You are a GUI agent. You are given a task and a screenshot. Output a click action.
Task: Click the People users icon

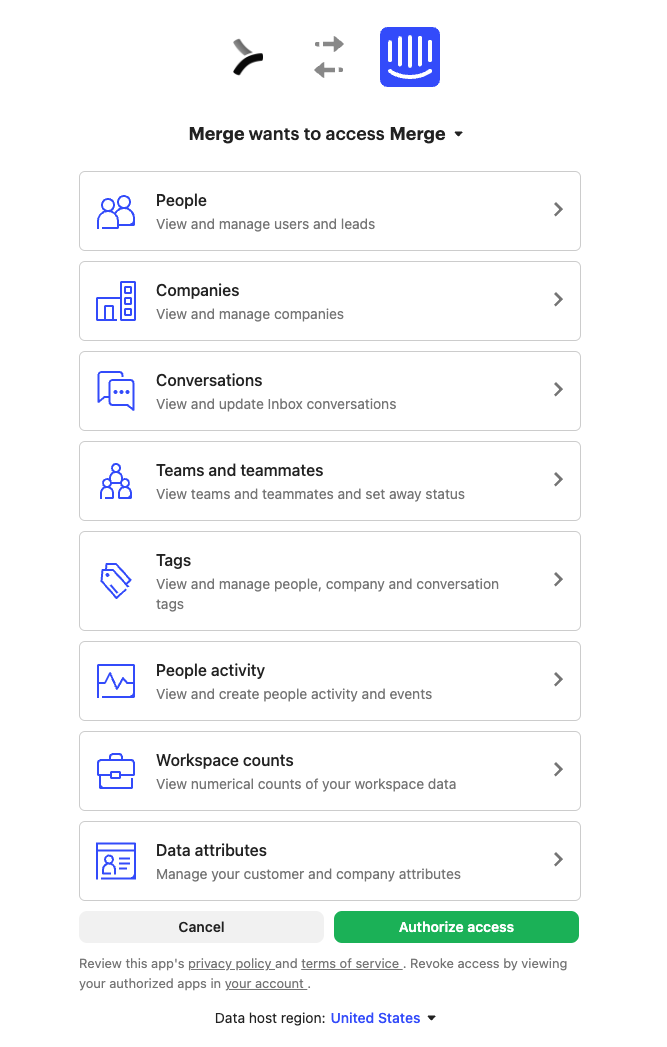(x=116, y=211)
